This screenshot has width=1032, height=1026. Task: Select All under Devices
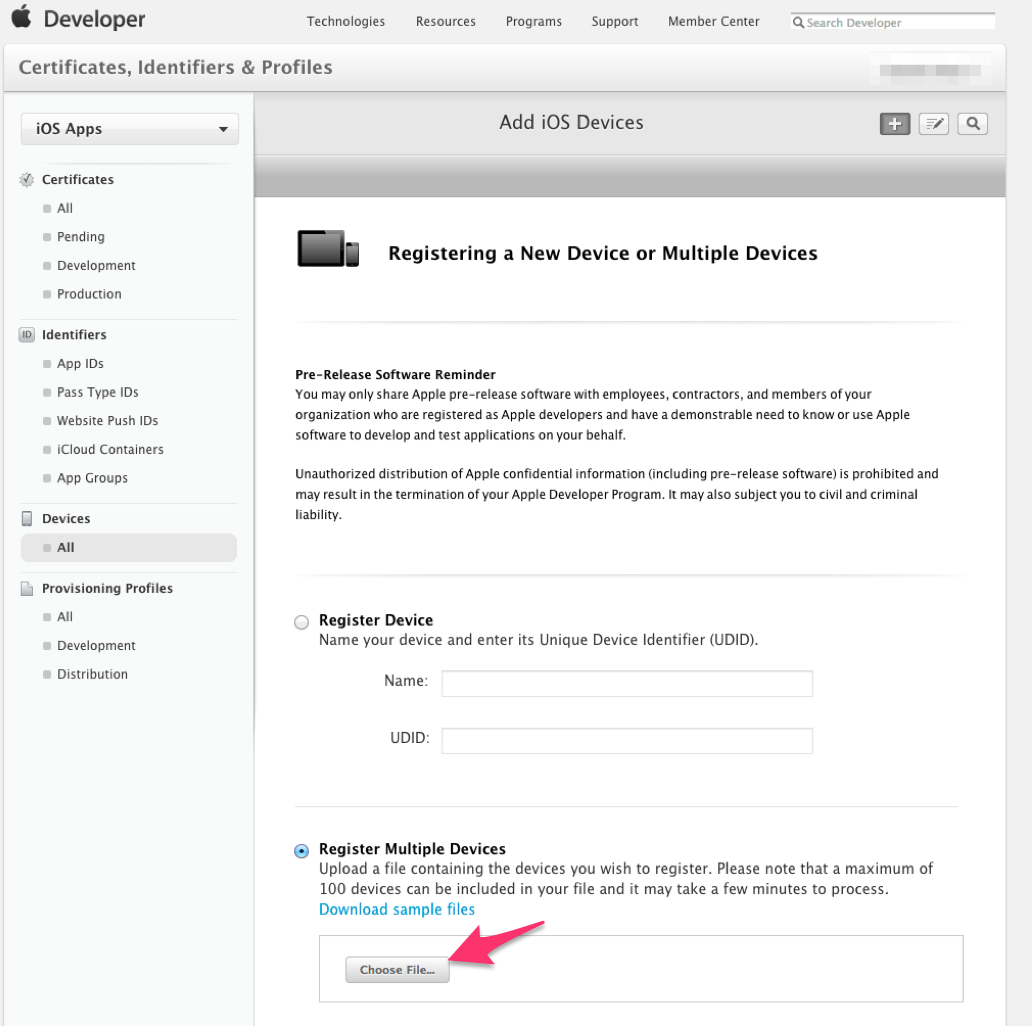point(129,548)
